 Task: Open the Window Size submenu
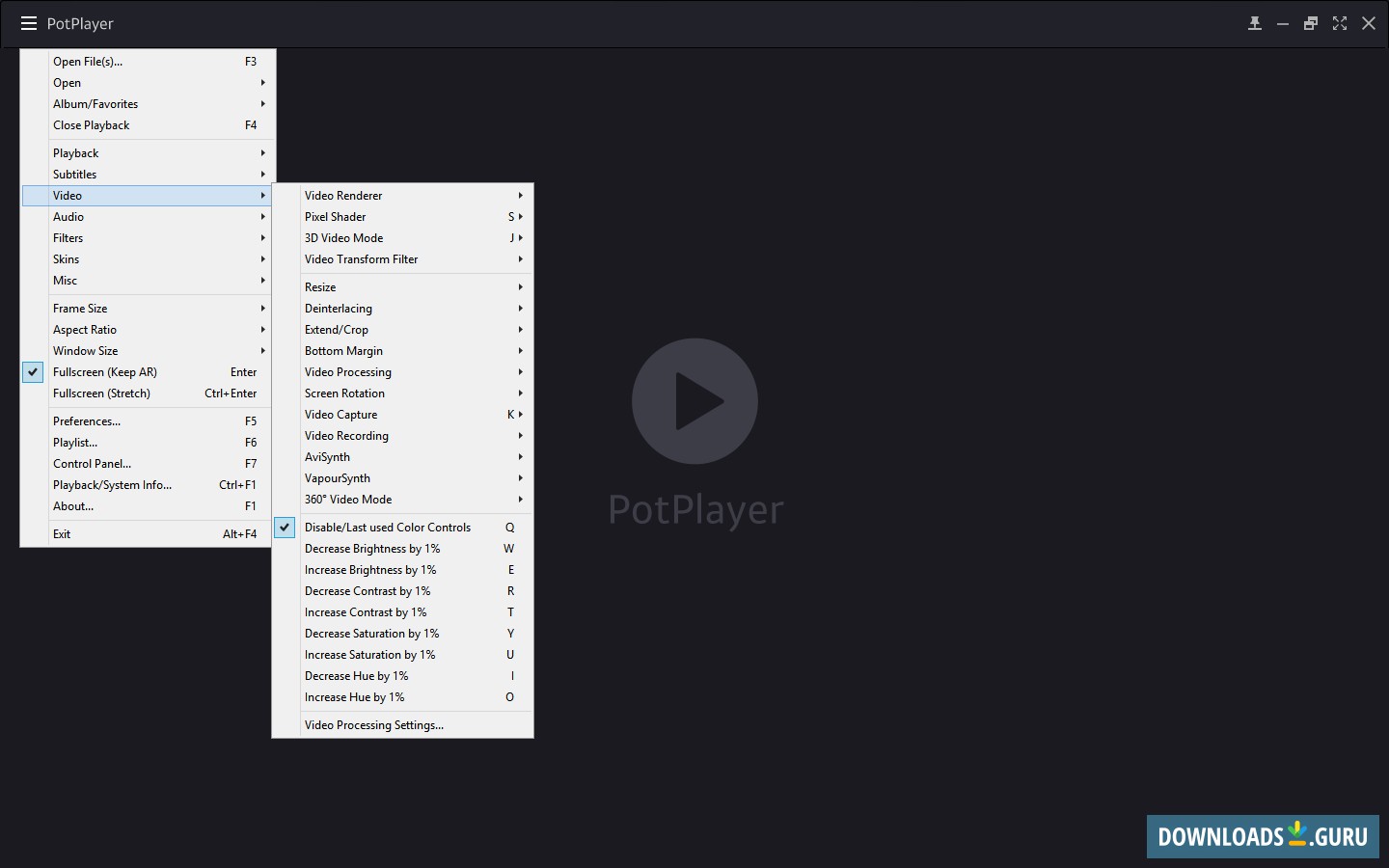tap(148, 351)
